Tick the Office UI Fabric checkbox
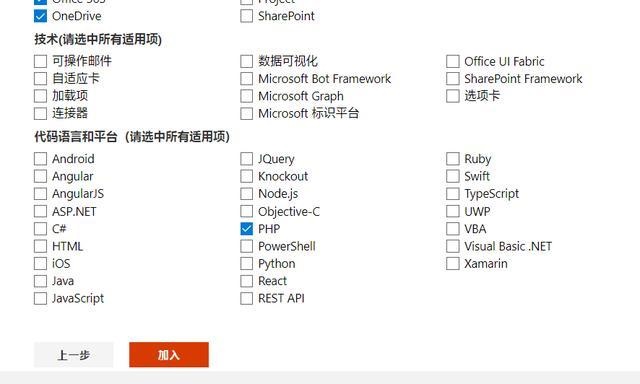 [x=453, y=61]
